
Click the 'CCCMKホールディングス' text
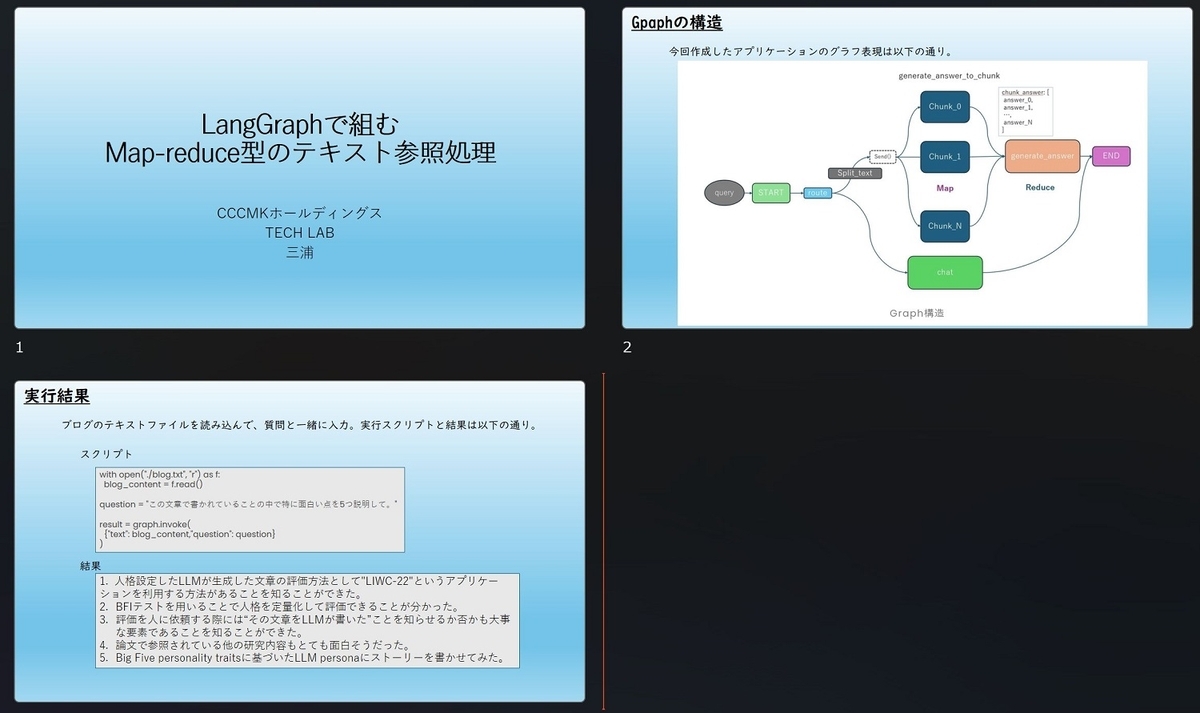click(x=300, y=214)
